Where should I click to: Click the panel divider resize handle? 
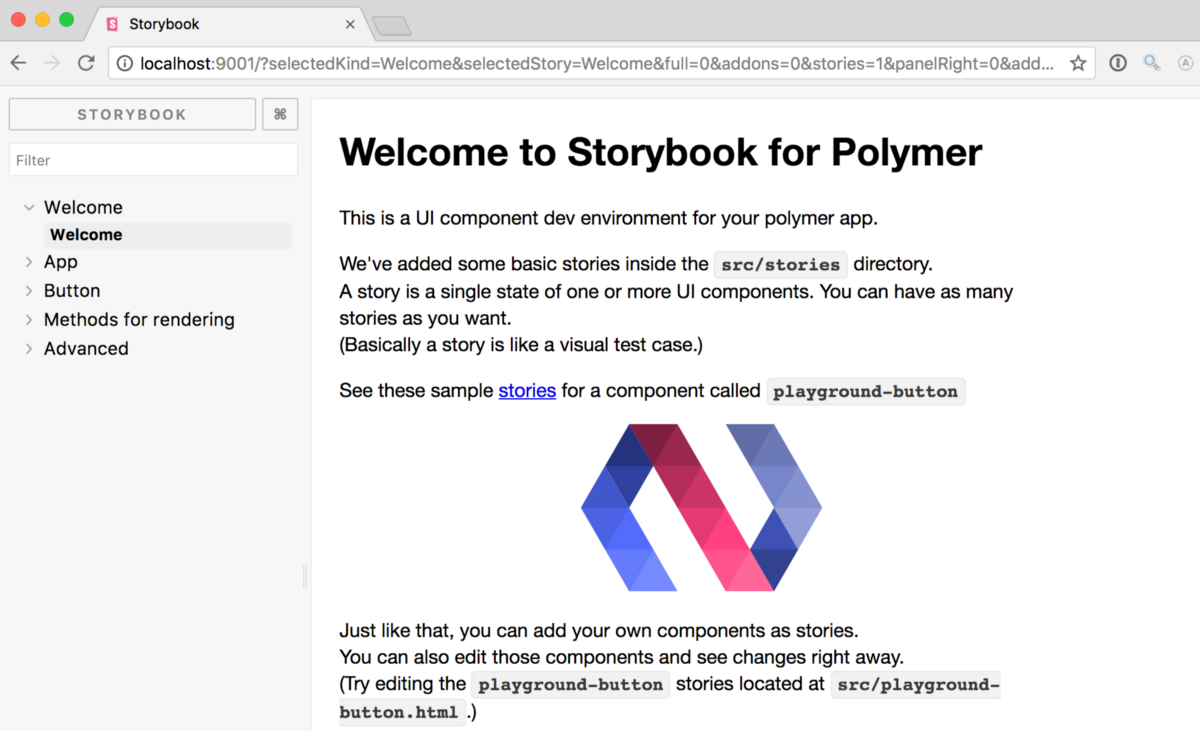(x=305, y=577)
